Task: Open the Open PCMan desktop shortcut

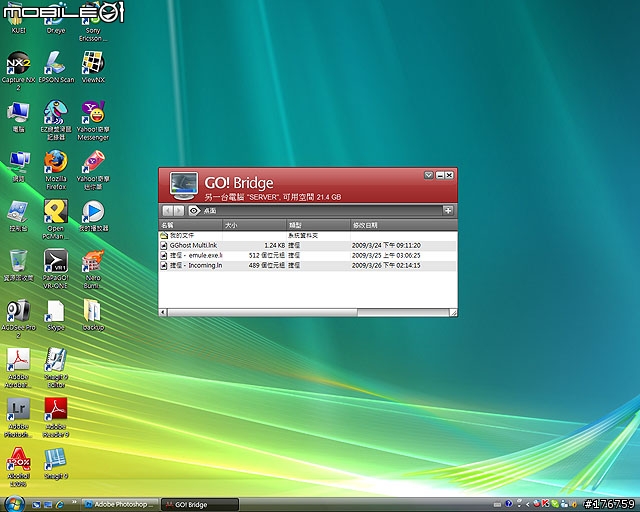Action: pyautogui.click(x=56, y=220)
